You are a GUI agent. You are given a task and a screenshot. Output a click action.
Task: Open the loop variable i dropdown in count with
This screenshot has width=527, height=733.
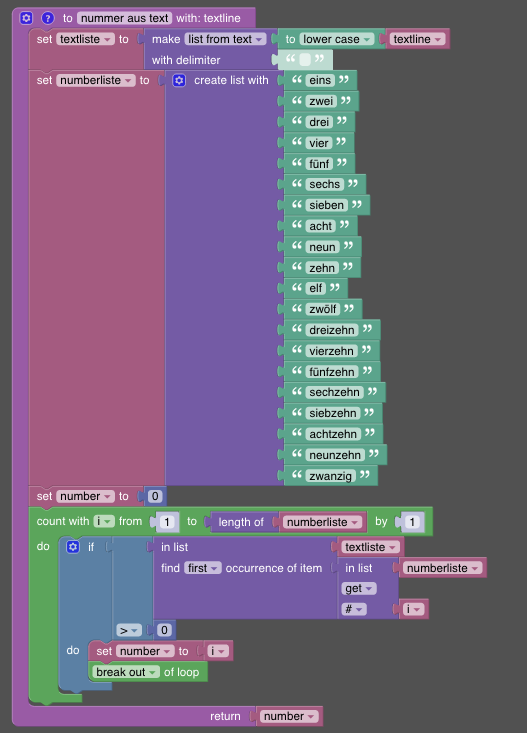(x=104, y=521)
